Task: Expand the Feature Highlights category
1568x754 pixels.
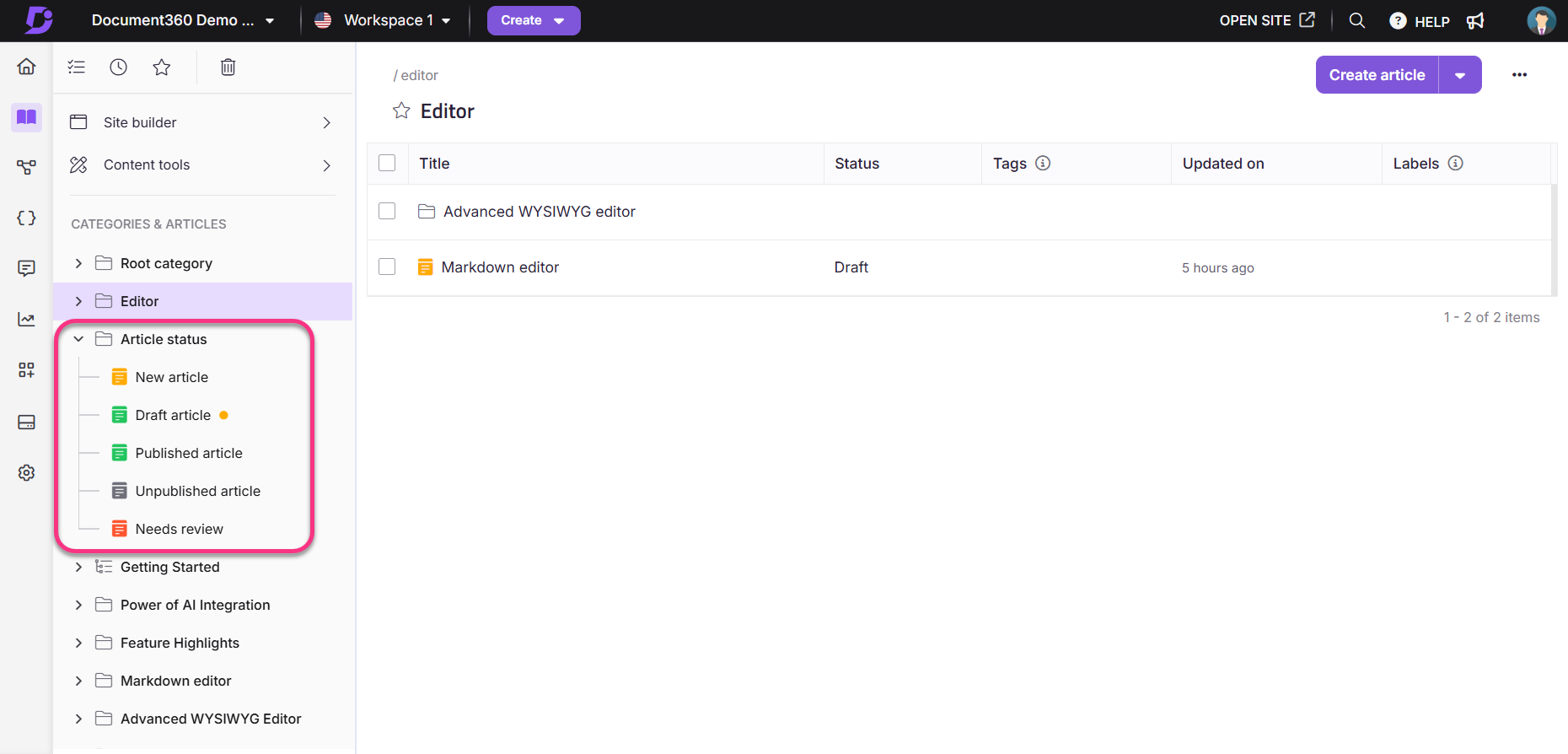Action: click(x=78, y=643)
